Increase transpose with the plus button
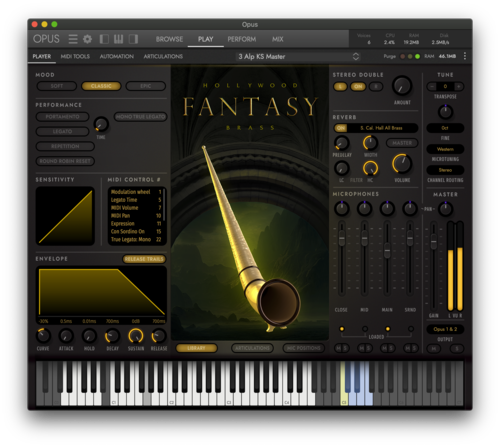Screen dimensions: 500x447 [459, 86]
